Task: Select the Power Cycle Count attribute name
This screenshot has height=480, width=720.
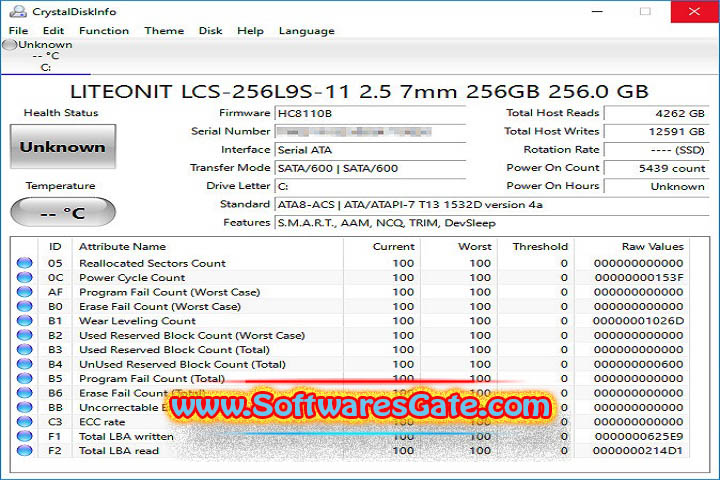Action: pyautogui.click(x=132, y=277)
